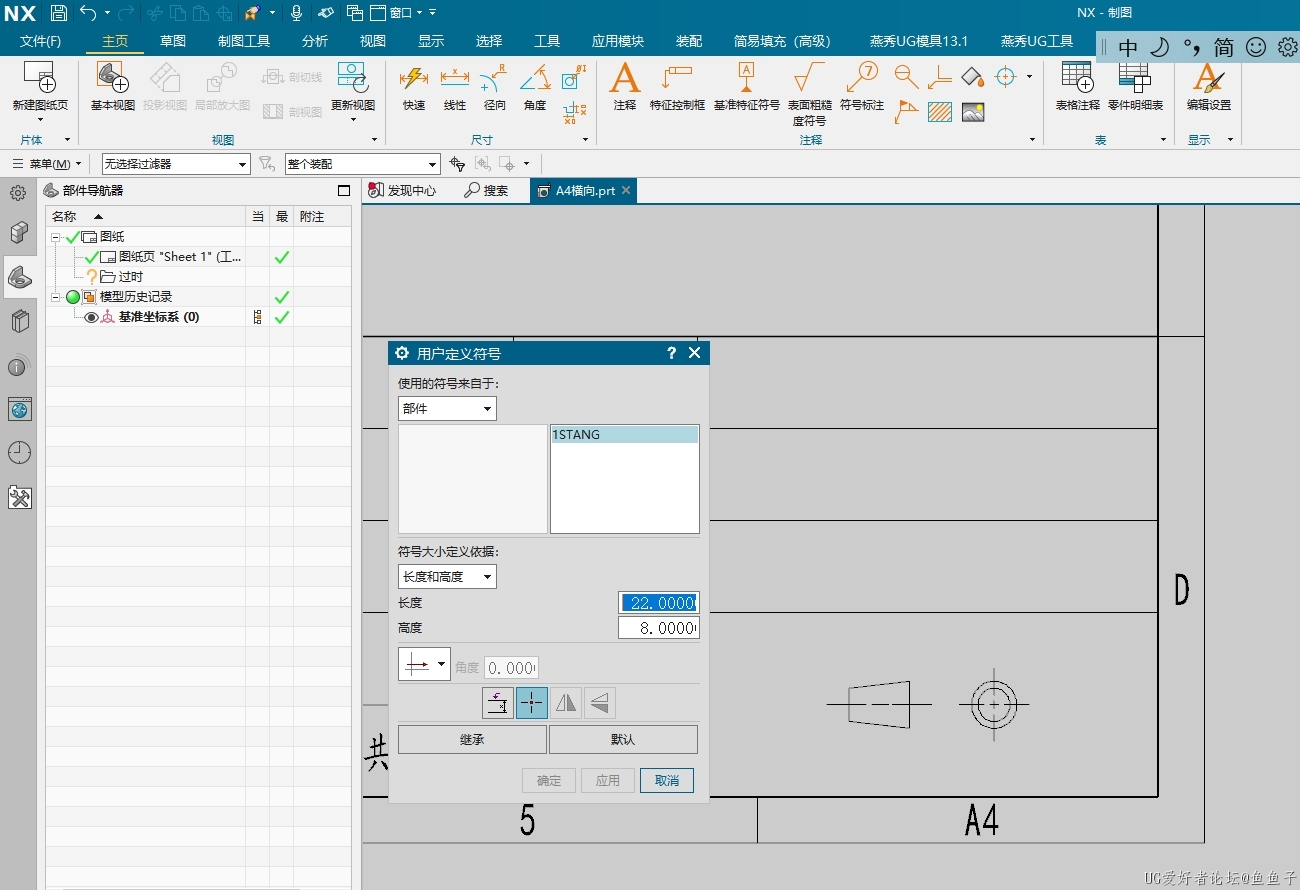This screenshot has width=1300, height=890.
Task: Collapse the 图纸 tree node
Action: tap(56, 237)
